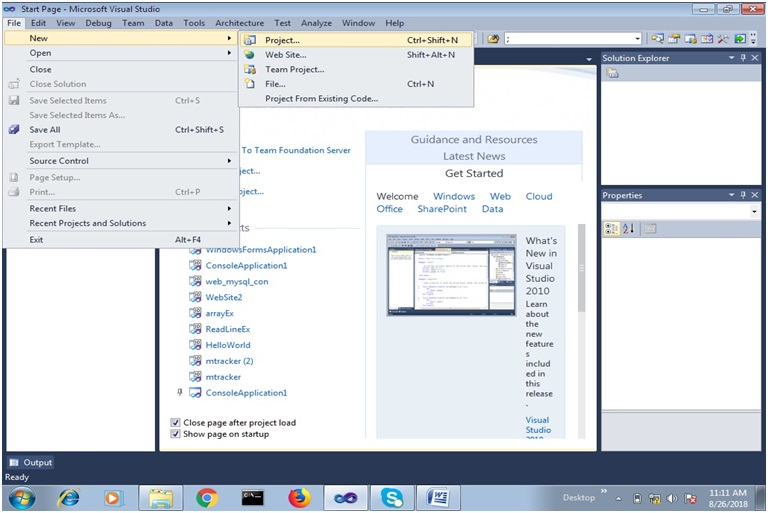Screen dimensions: 768x513
Task: Select the Categorized view icon in Properties
Action: click(611, 228)
